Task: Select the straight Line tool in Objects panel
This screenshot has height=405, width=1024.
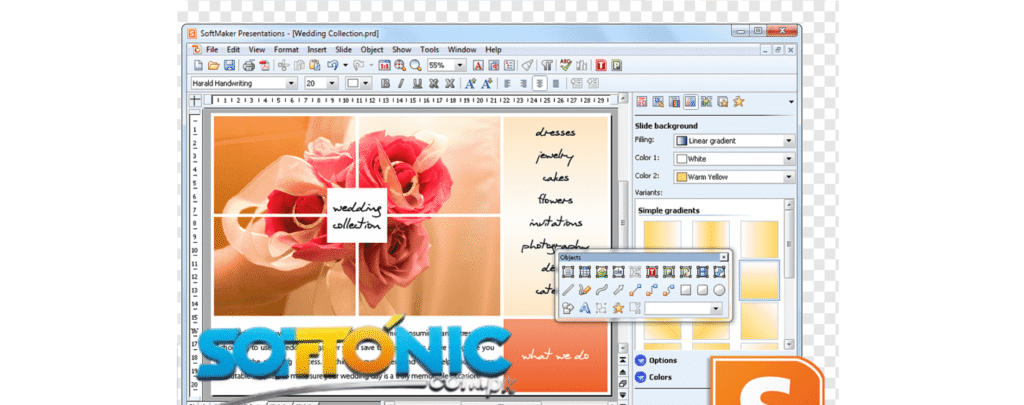Action: point(568,289)
